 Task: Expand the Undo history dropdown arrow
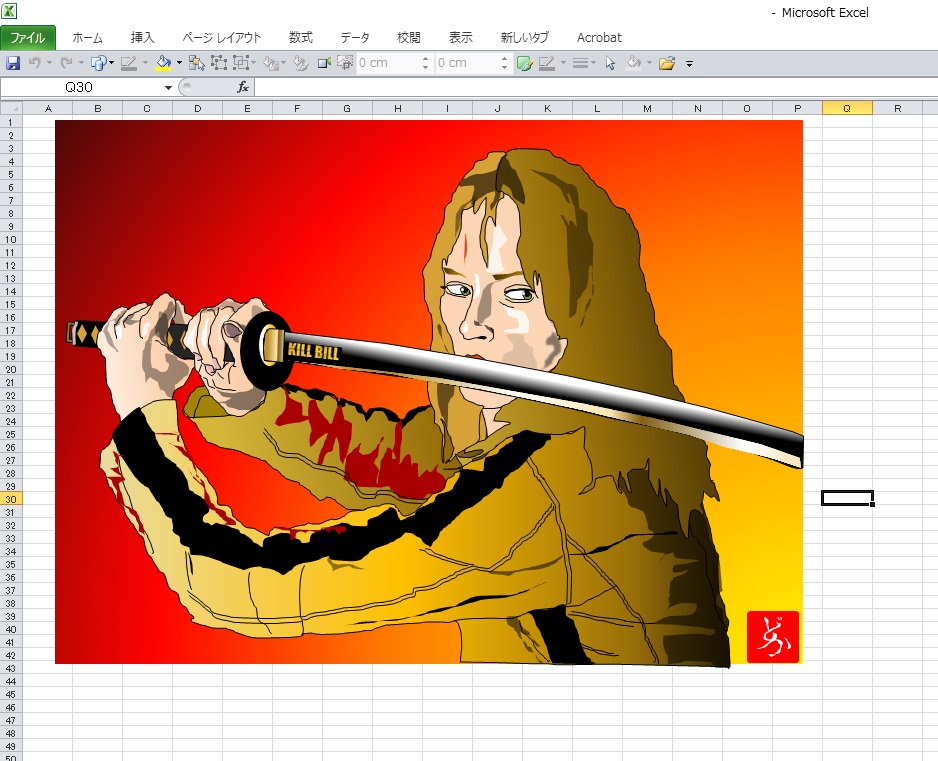[49, 63]
